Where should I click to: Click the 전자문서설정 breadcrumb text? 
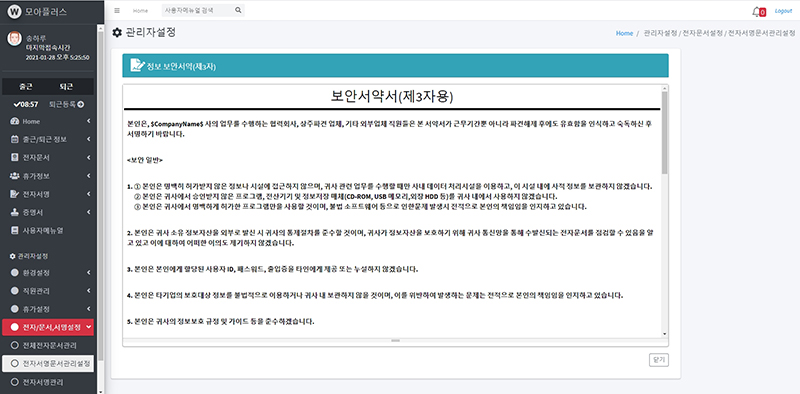[x=703, y=33]
